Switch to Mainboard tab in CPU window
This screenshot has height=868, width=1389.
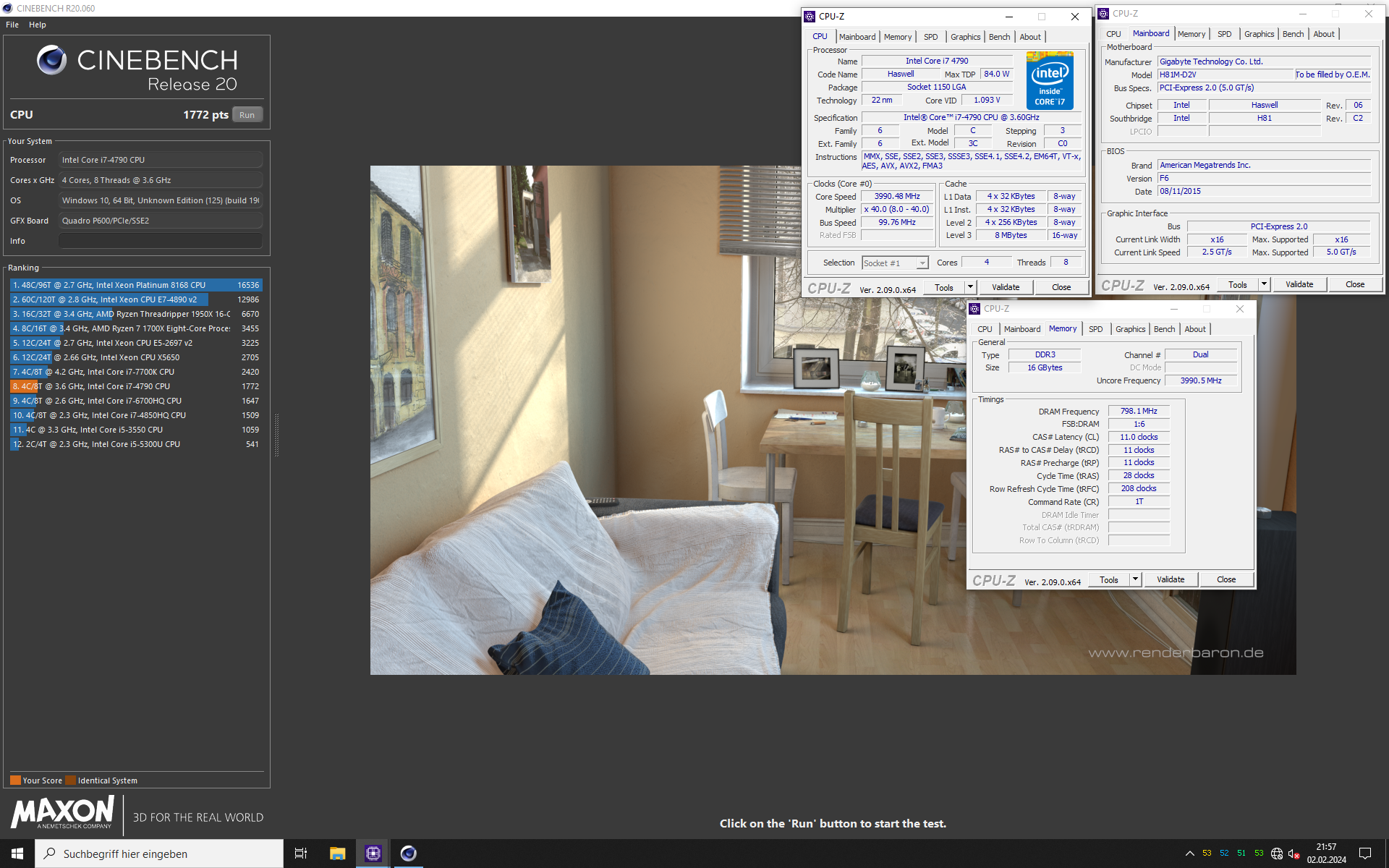pyautogui.click(x=857, y=37)
